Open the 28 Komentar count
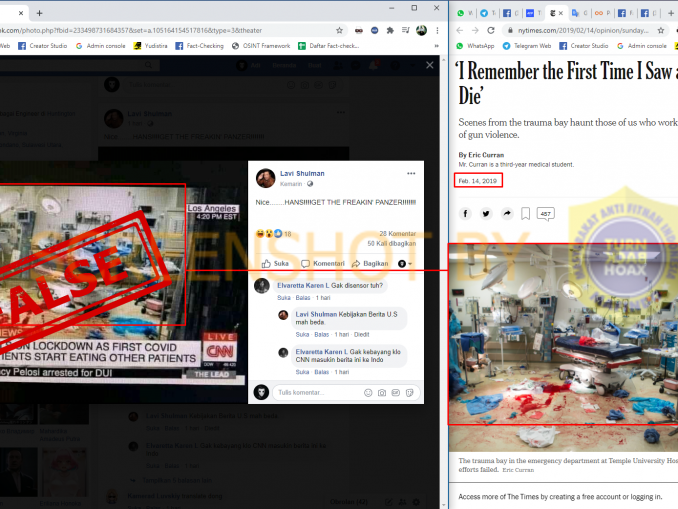Viewport: 678px width, 509px height. pyautogui.click(x=397, y=234)
